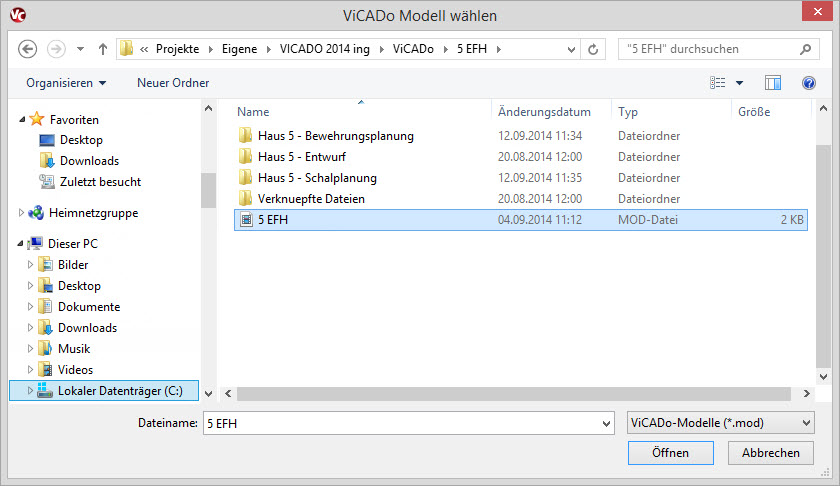Open recent locations dropdown arrow
This screenshot has height=486, width=840.
tap(80, 49)
